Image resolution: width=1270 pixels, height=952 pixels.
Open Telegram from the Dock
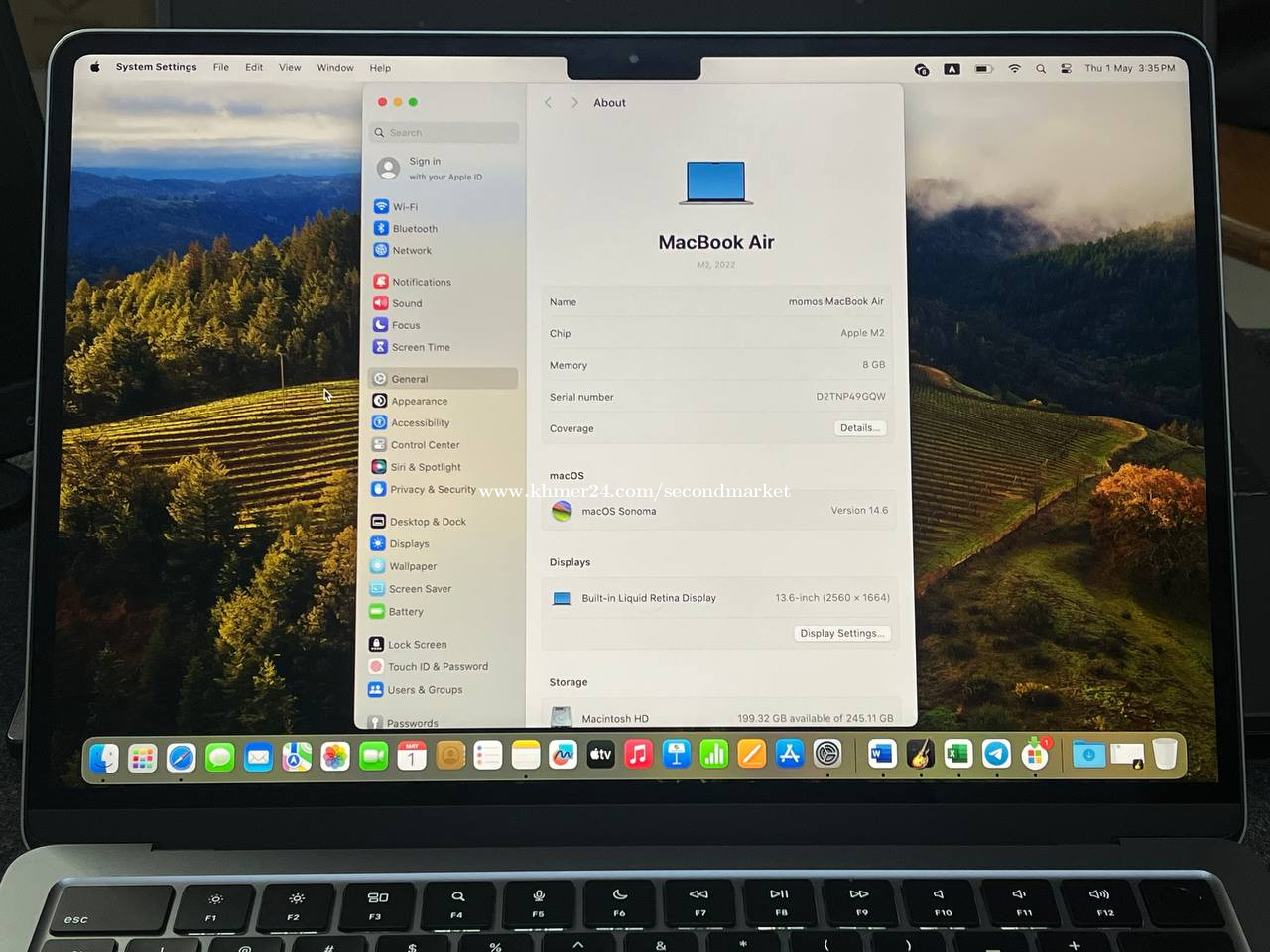[x=996, y=754]
